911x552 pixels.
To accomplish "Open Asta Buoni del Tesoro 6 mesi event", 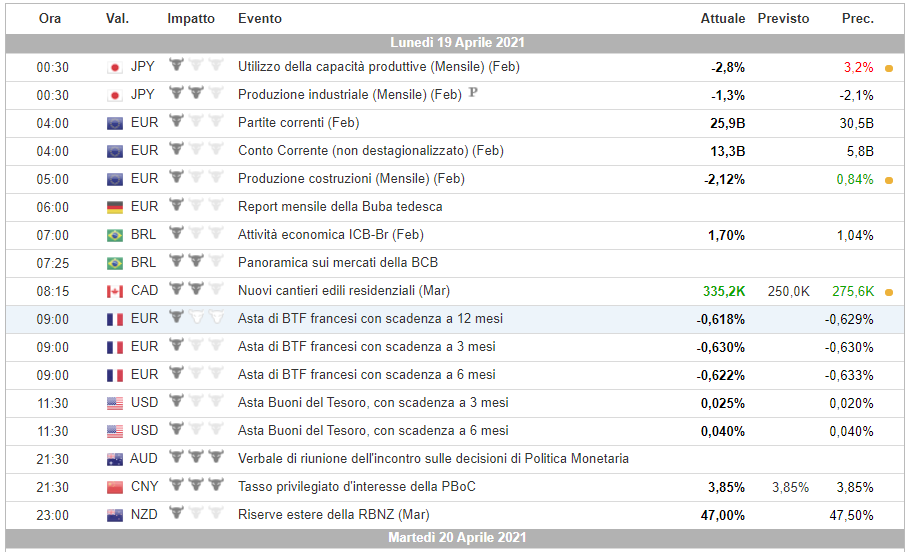I will [373, 431].
